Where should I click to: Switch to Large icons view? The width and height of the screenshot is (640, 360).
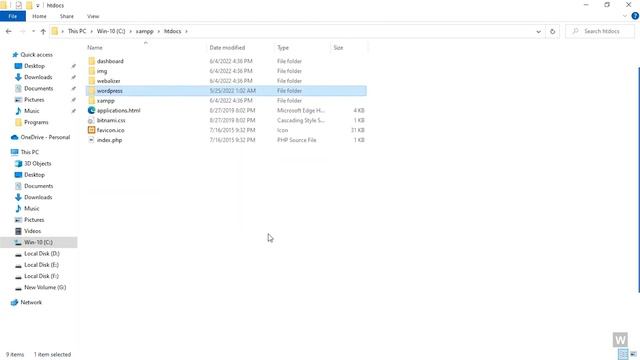(x=633, y=354)
